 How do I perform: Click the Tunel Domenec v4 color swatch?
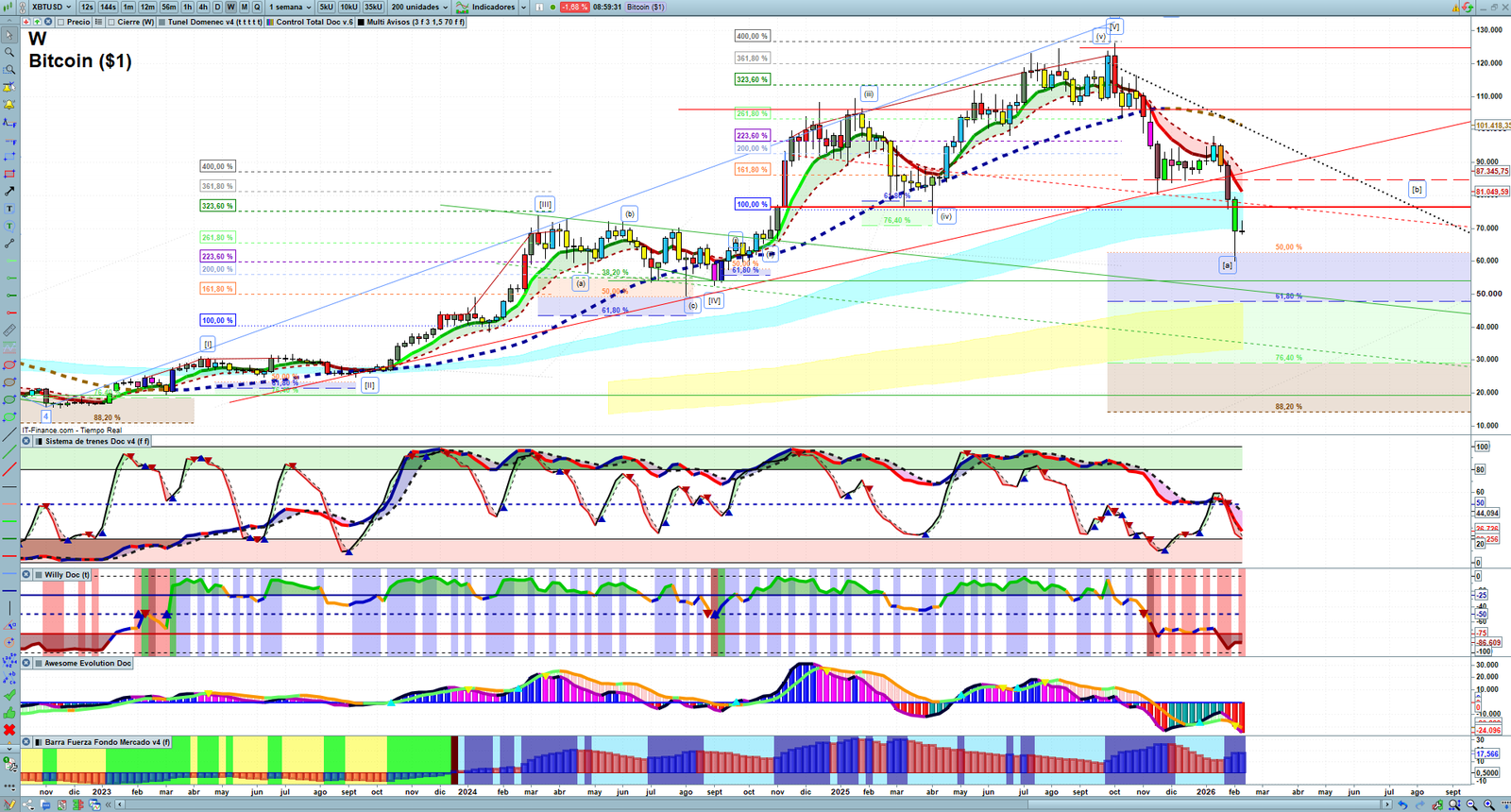[162, 22]
